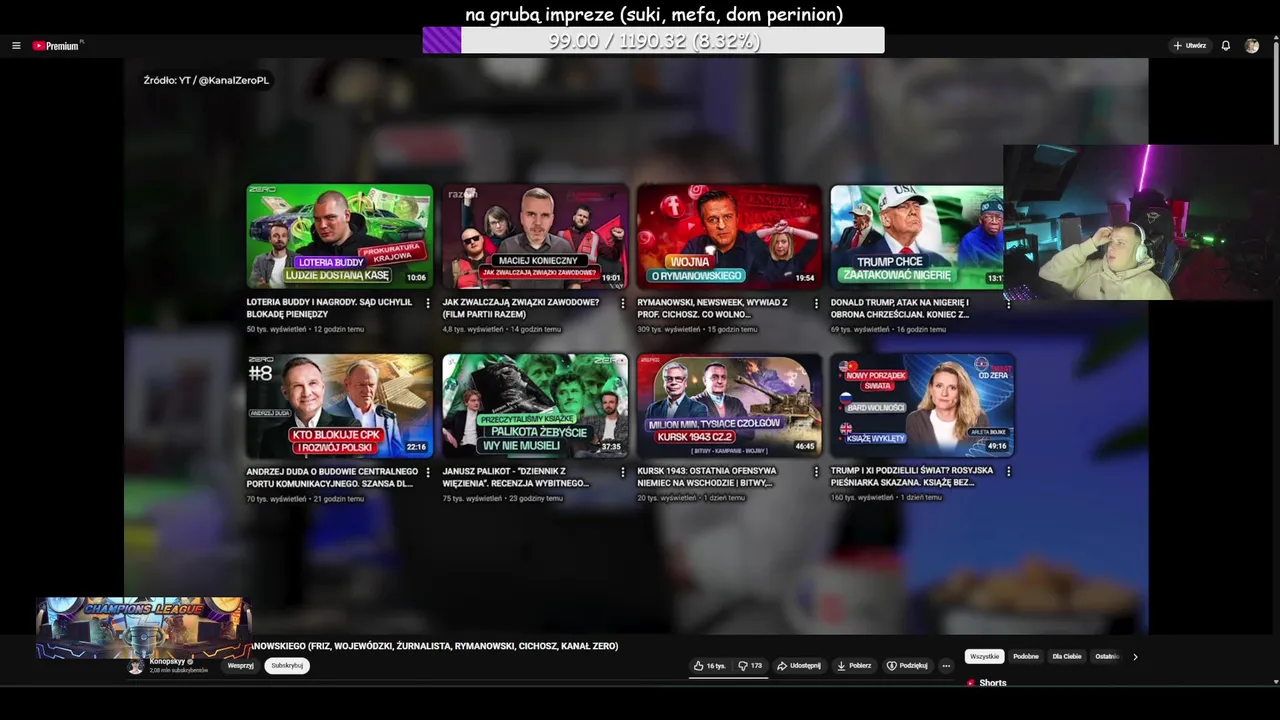Image resolution: width=1280 pixels, height=720 pixels.
Task: Open options menu for Jak zwalczają związki video
Action: (x=622, y=303)
